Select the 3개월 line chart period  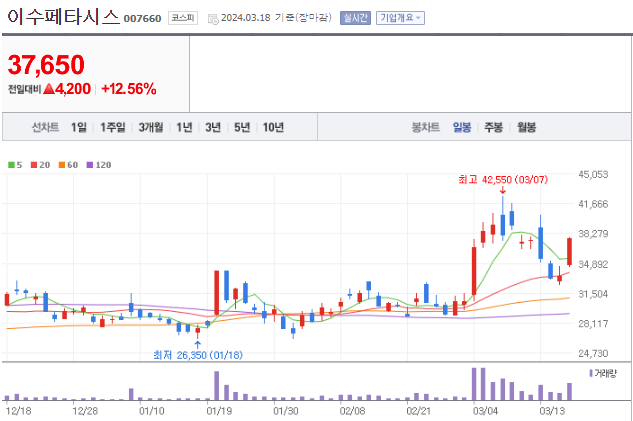pos(151,128)
